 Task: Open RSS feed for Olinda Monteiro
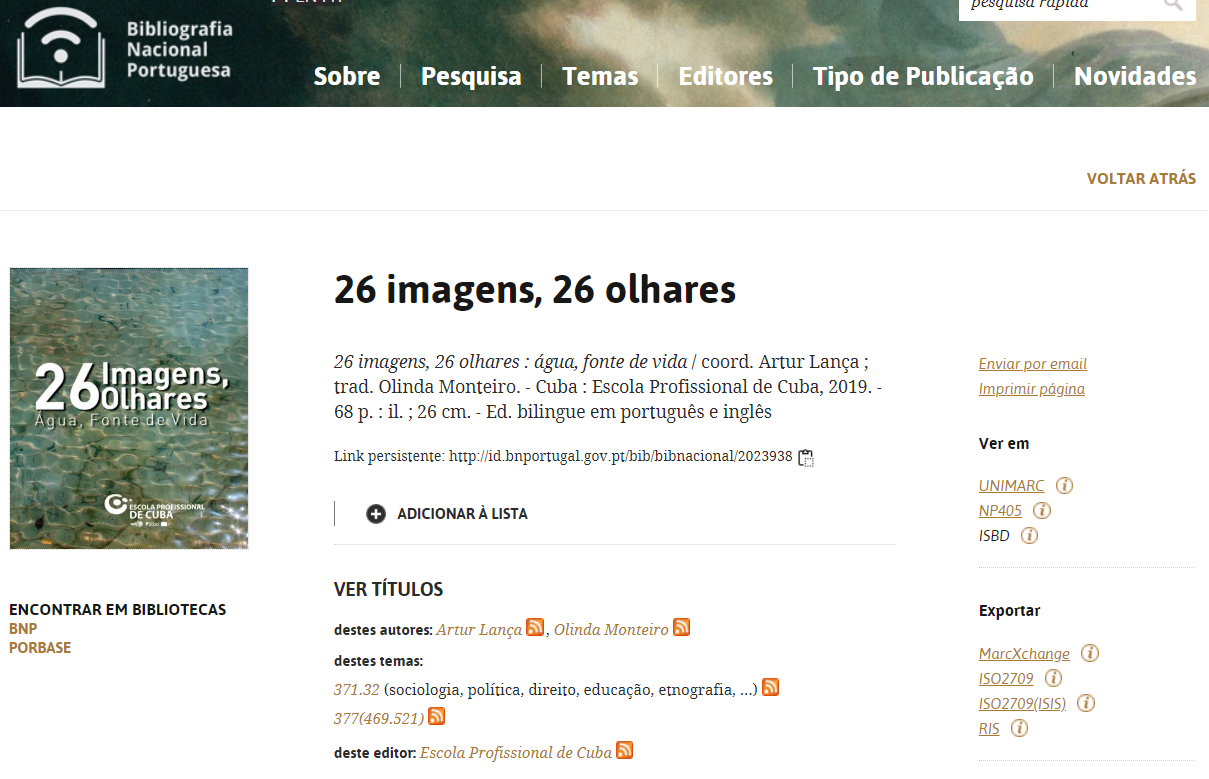tap(682, 628)
